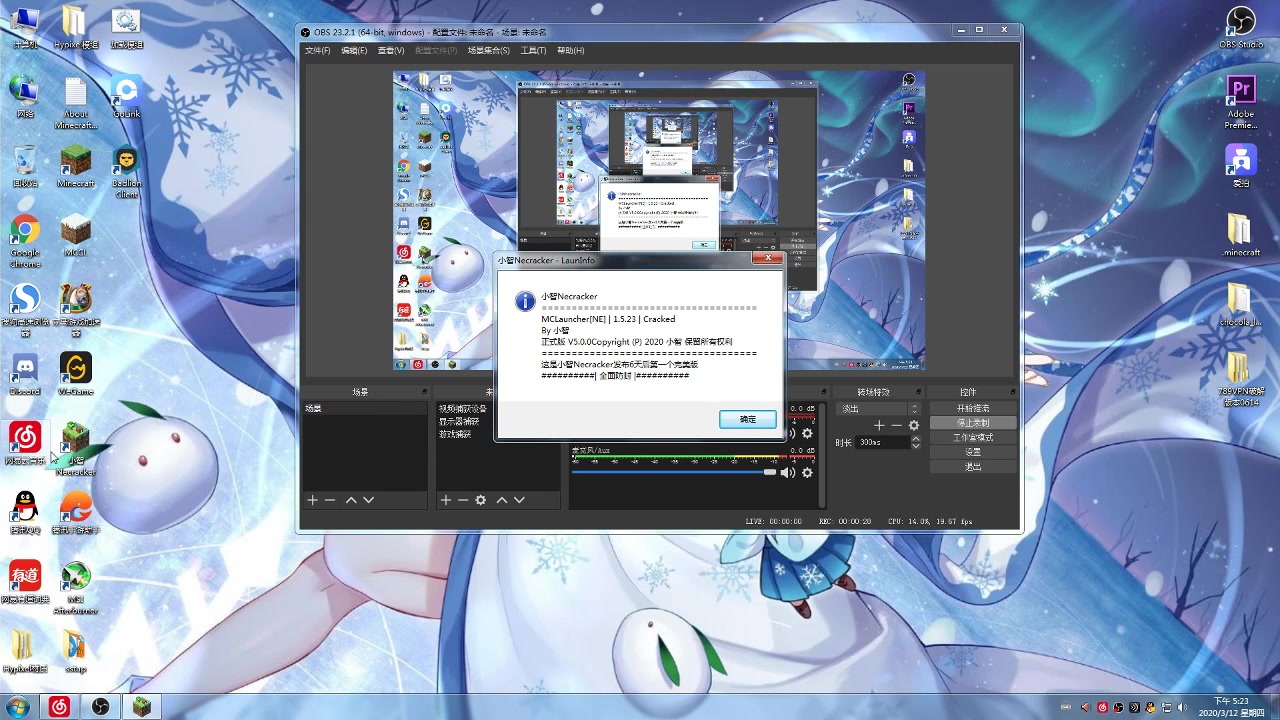Open the Hypixel folder icon on desktop

76,27
